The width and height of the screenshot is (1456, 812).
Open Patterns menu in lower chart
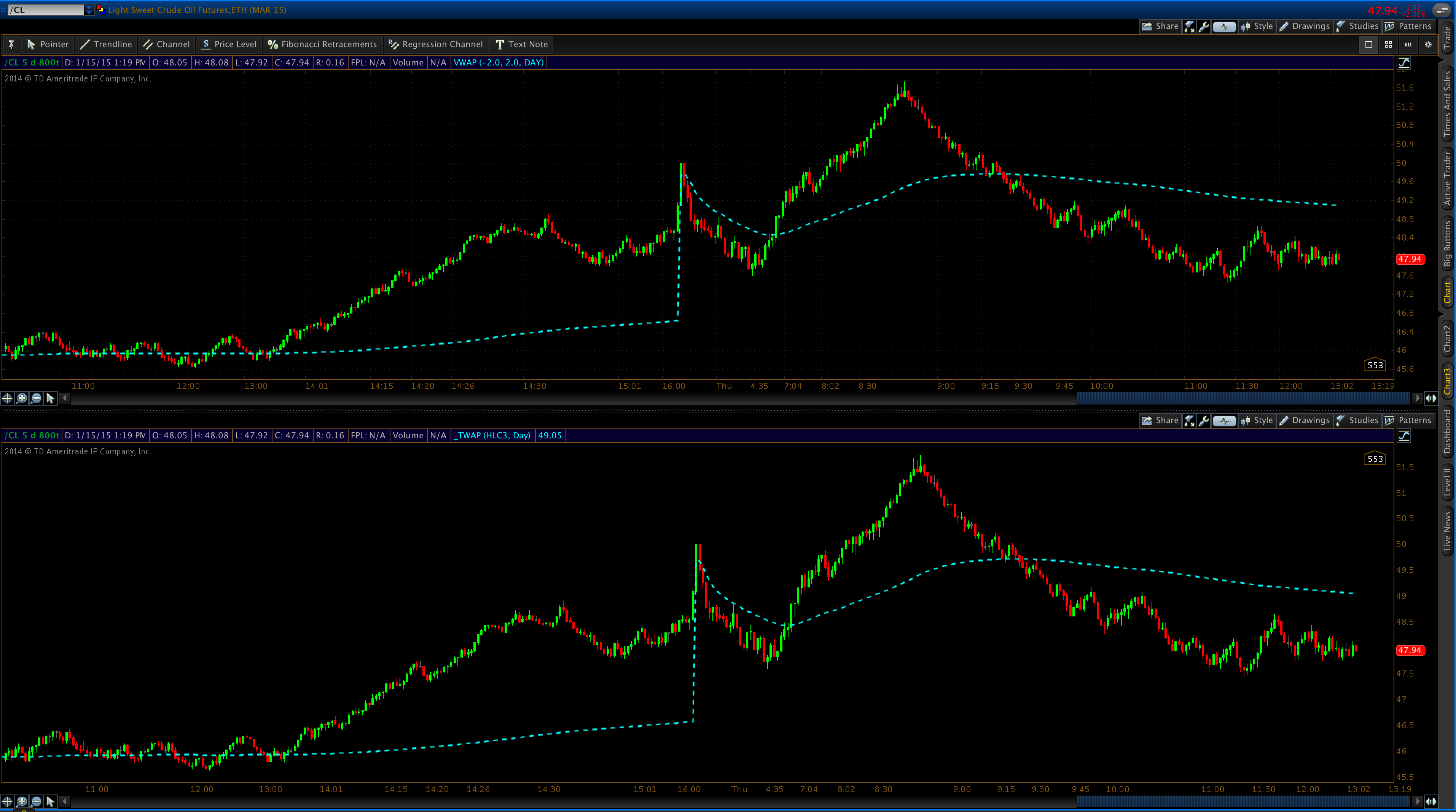(1408, 420)
